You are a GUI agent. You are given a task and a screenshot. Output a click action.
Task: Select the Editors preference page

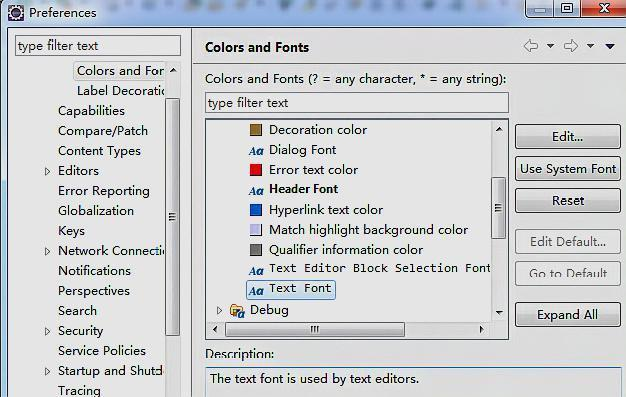click(x=78, y=171)
